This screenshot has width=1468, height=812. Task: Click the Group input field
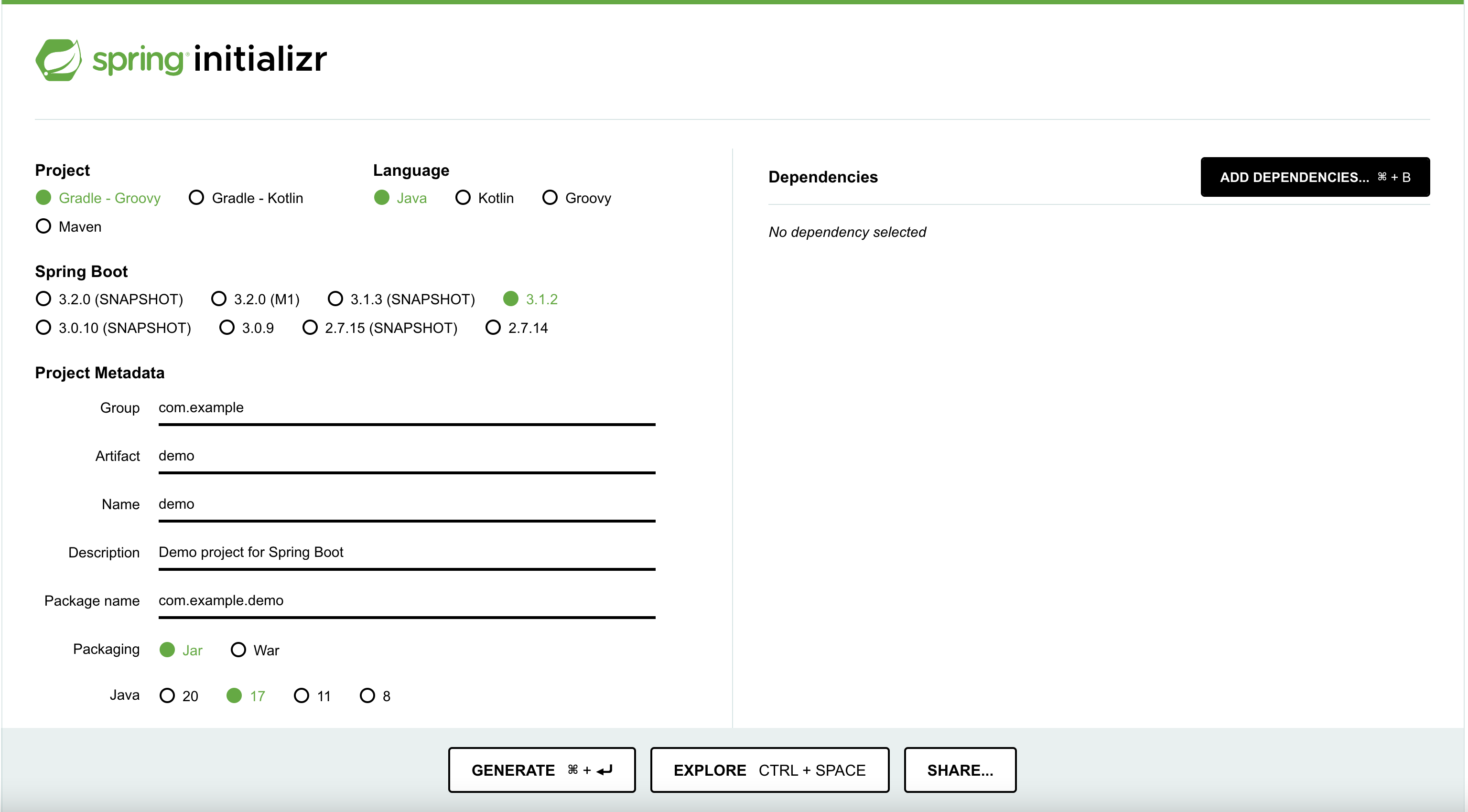pos(406,408)
